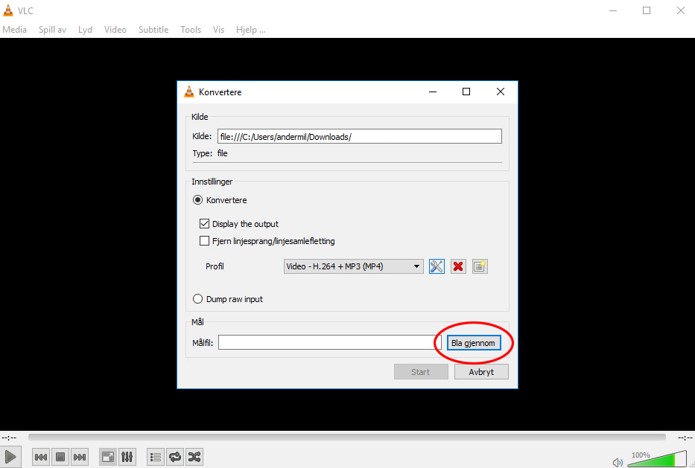Skip to previous media button
This screenshot has width=695, height=468.
(41, 456)
